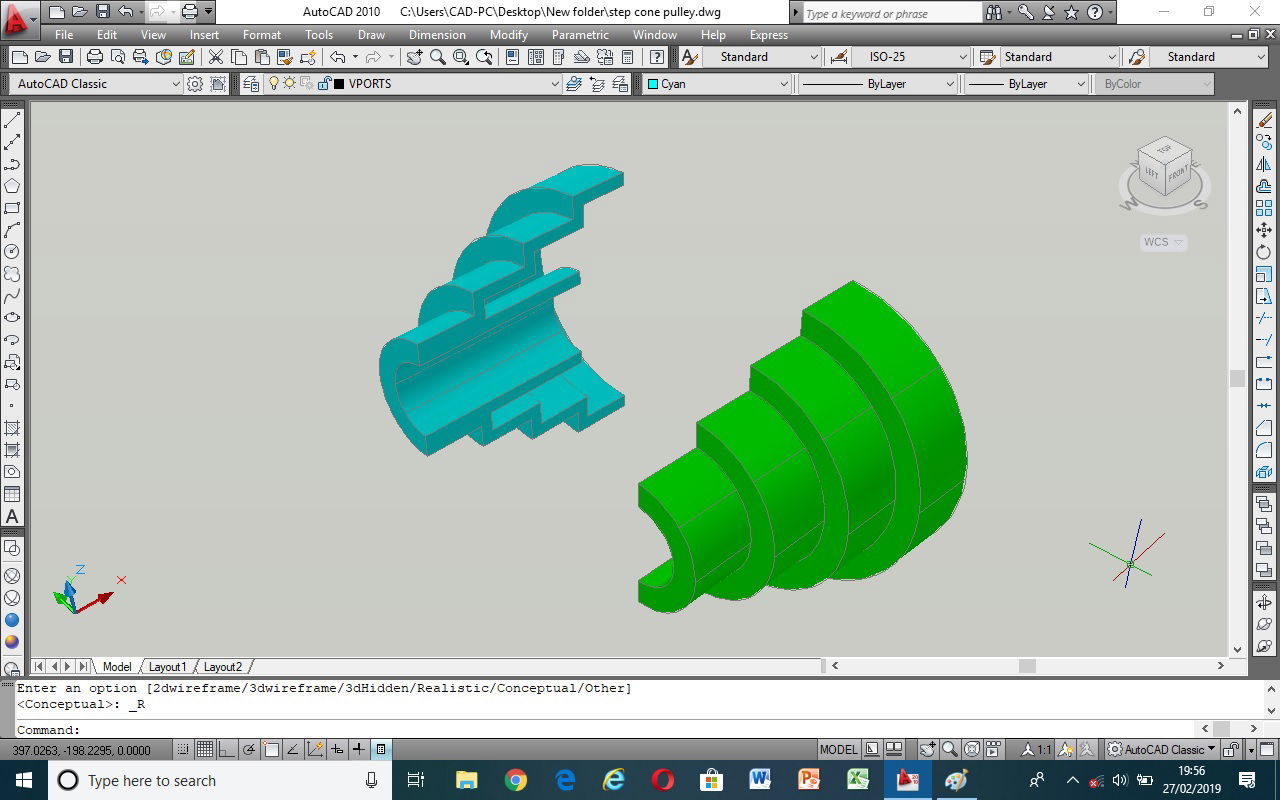Click the Undo arrow in the toolbar

tap(337, 57)
